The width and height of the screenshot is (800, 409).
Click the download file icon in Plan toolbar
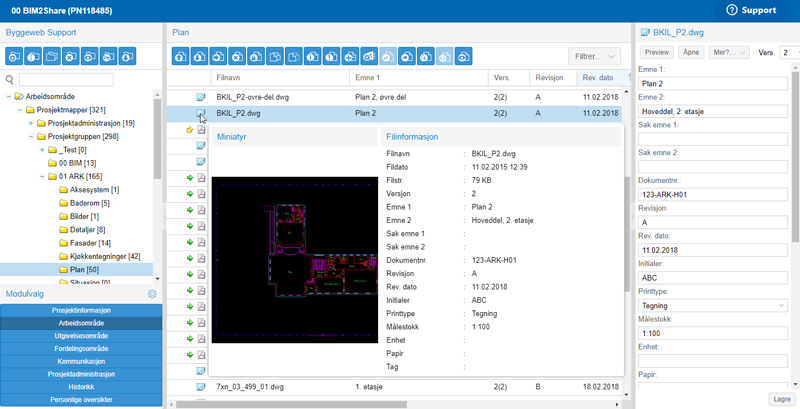click(x=199, y=56)
